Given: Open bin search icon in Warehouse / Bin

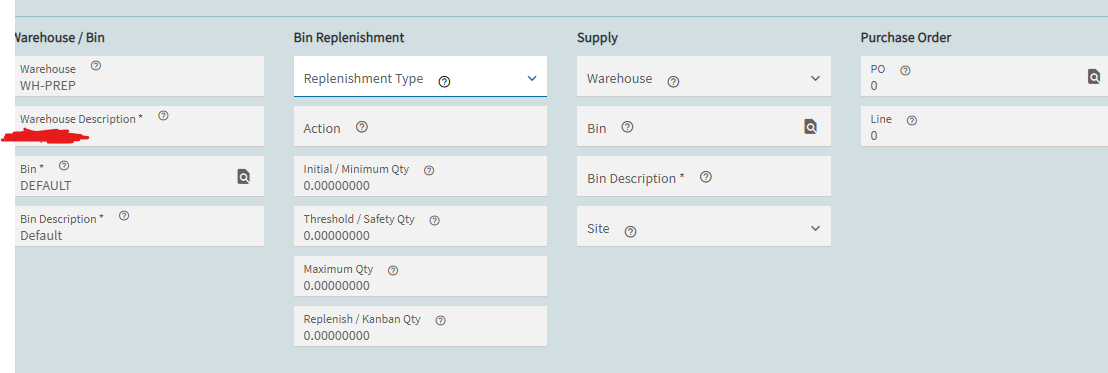Looking at the screenshot, I should tap(243, 177).
